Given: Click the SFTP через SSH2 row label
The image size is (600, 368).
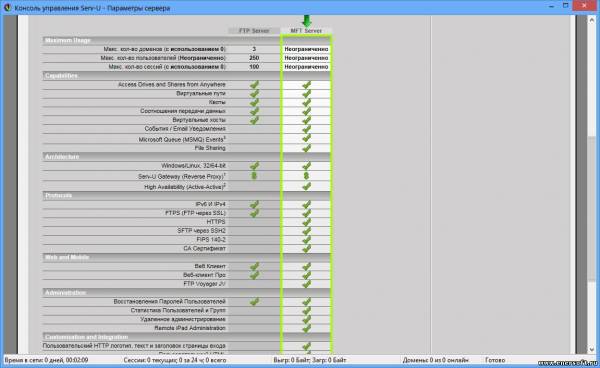Looking at the screenshot, I should tap(201, 231).
